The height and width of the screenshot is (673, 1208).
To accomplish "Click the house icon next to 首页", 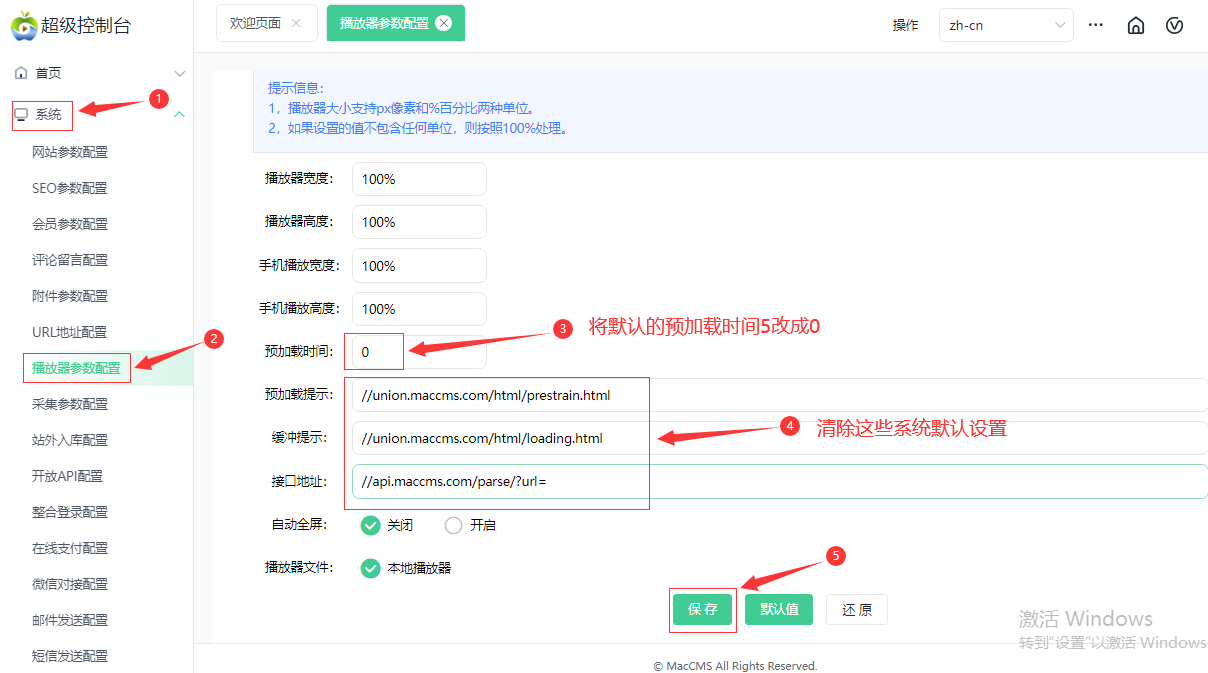I will (x=21, y=73).
